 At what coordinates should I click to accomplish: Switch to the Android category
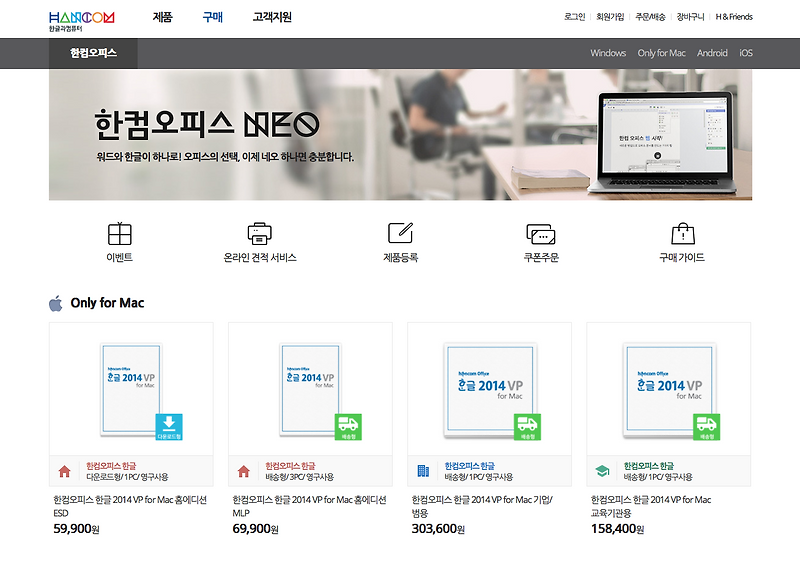pyautogui.click(x=712, y=53)
